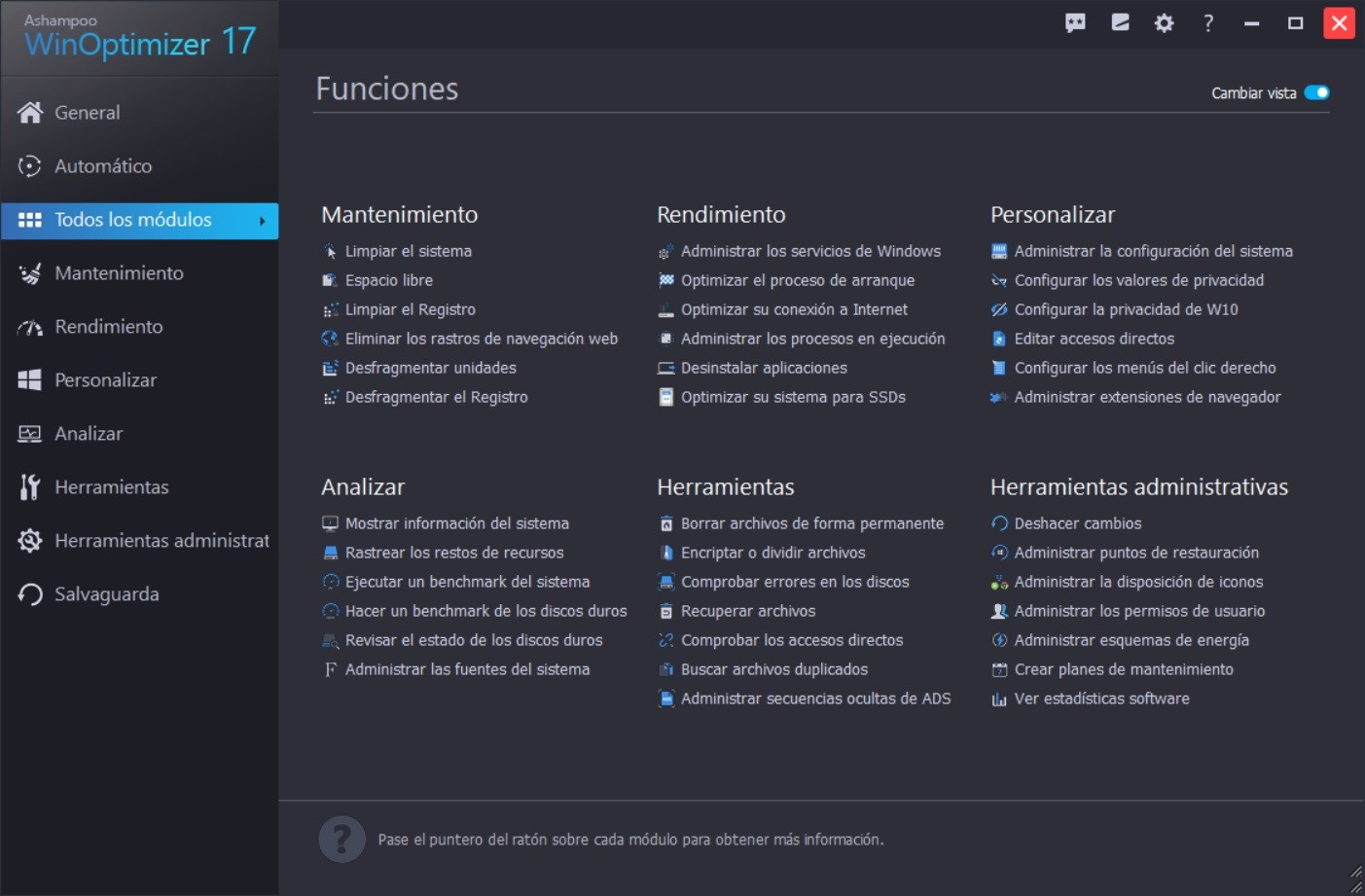The image size is (1365, 896).
Task: Click icon beside Configurar la privacidad de W10
Action: pyautogui.click(x=999, y=309)
